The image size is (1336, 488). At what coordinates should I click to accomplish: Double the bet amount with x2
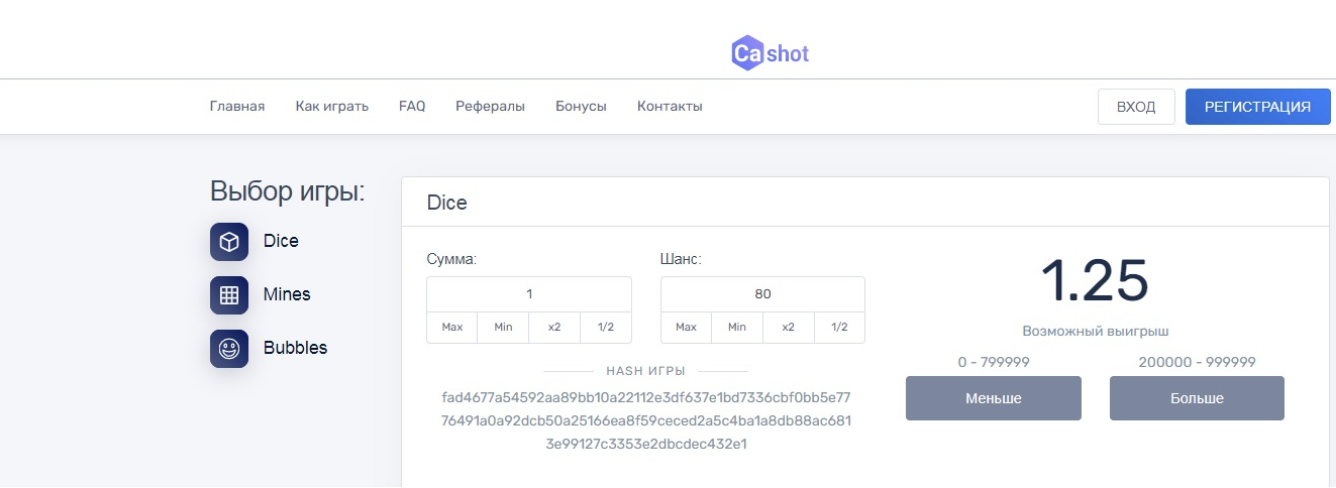(x=554, y=327)
